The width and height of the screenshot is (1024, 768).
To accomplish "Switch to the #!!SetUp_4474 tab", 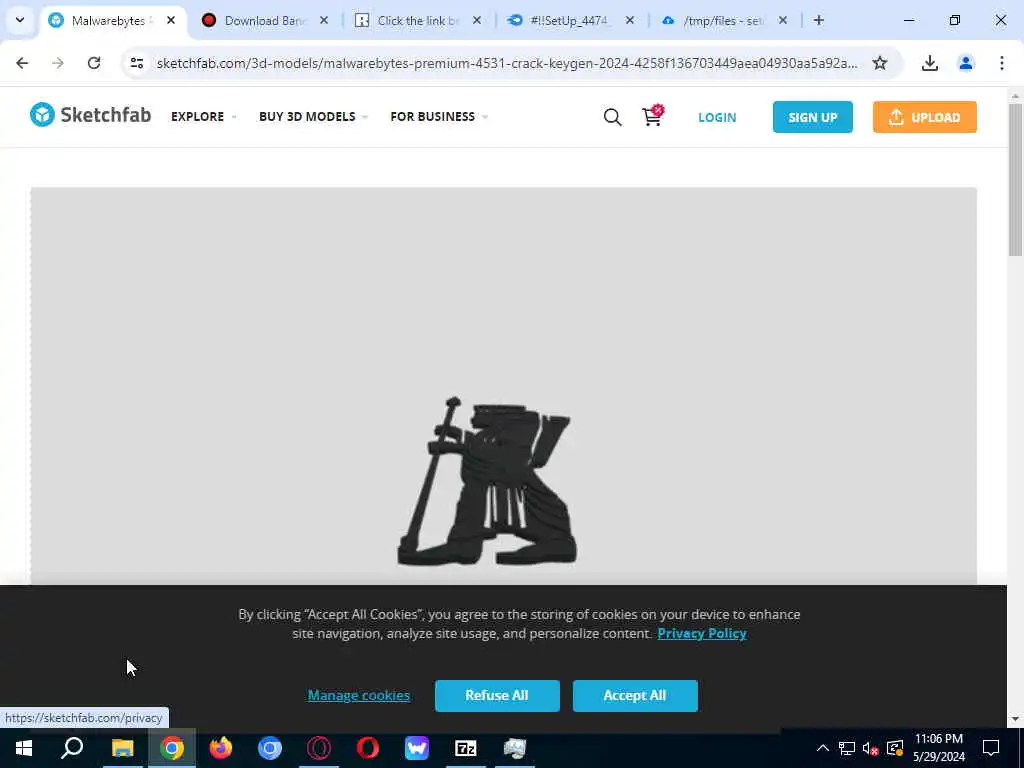I will point(571,20).
